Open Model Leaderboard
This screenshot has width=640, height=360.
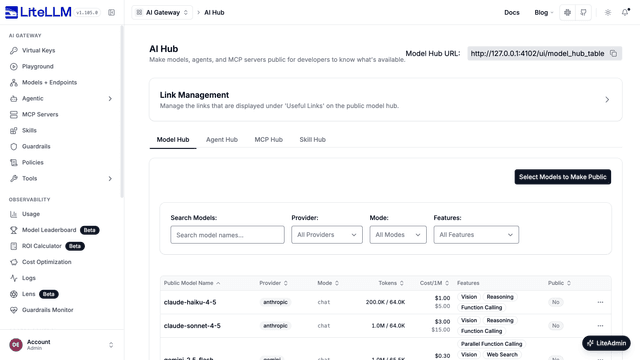point(49,230)
